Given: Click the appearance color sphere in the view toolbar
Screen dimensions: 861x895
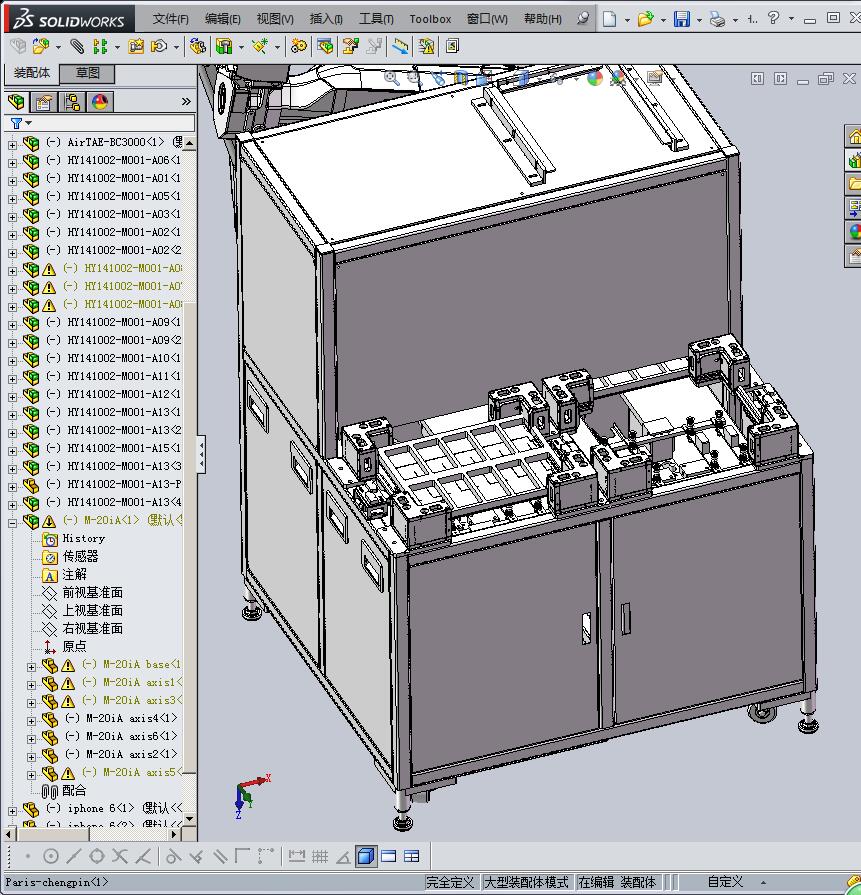Looking at the screenshot, I should 595,78.
